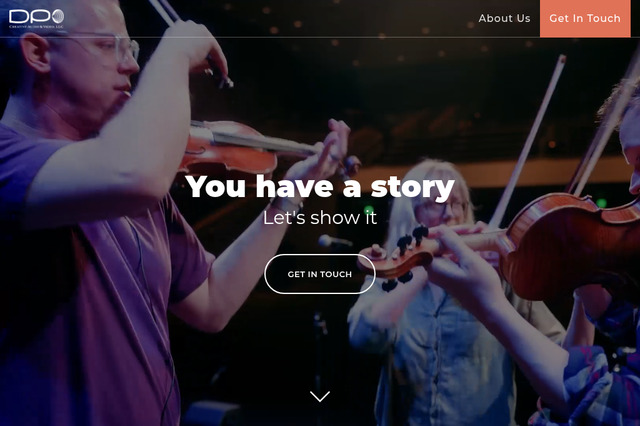The height and width of the screenshot is (426, 640).
Task: Select the orange Get In Touch nav item
Action: pos(585,18)
